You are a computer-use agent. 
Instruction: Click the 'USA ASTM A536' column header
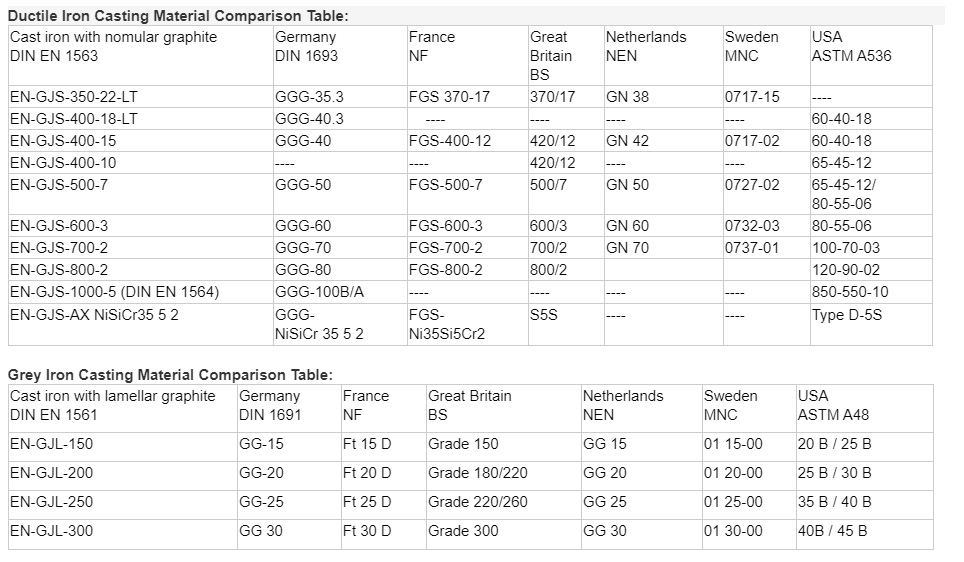click(851, 46)
